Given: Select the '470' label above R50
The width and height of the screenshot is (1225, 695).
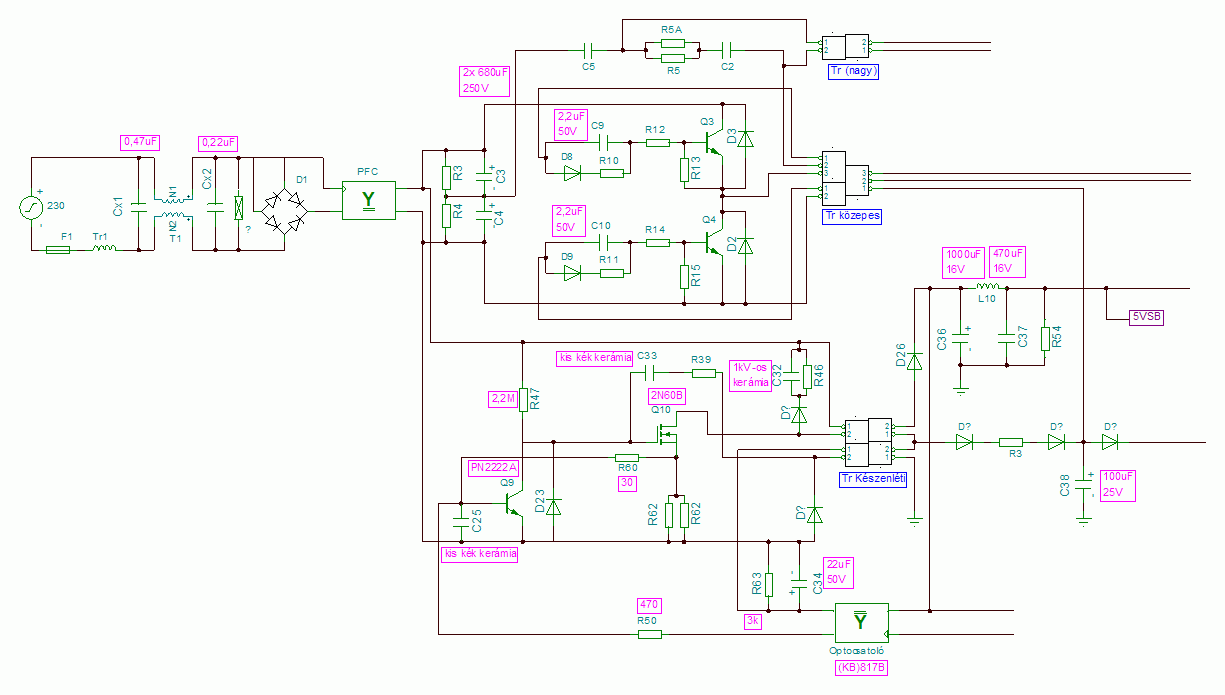Looking at the screenshot, I should coord(650,605).
